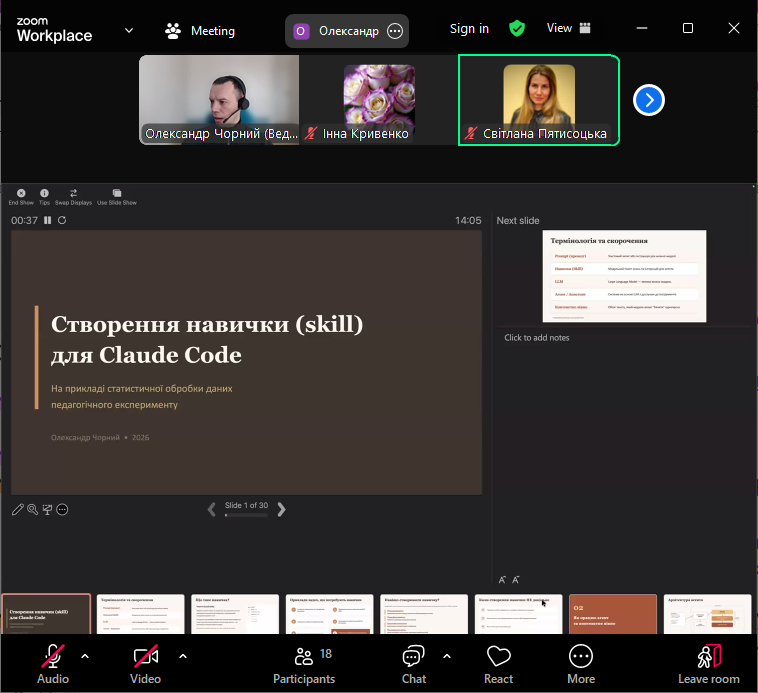
Task: Select Олександр Чорний video tile
Action: coord(218,100)
